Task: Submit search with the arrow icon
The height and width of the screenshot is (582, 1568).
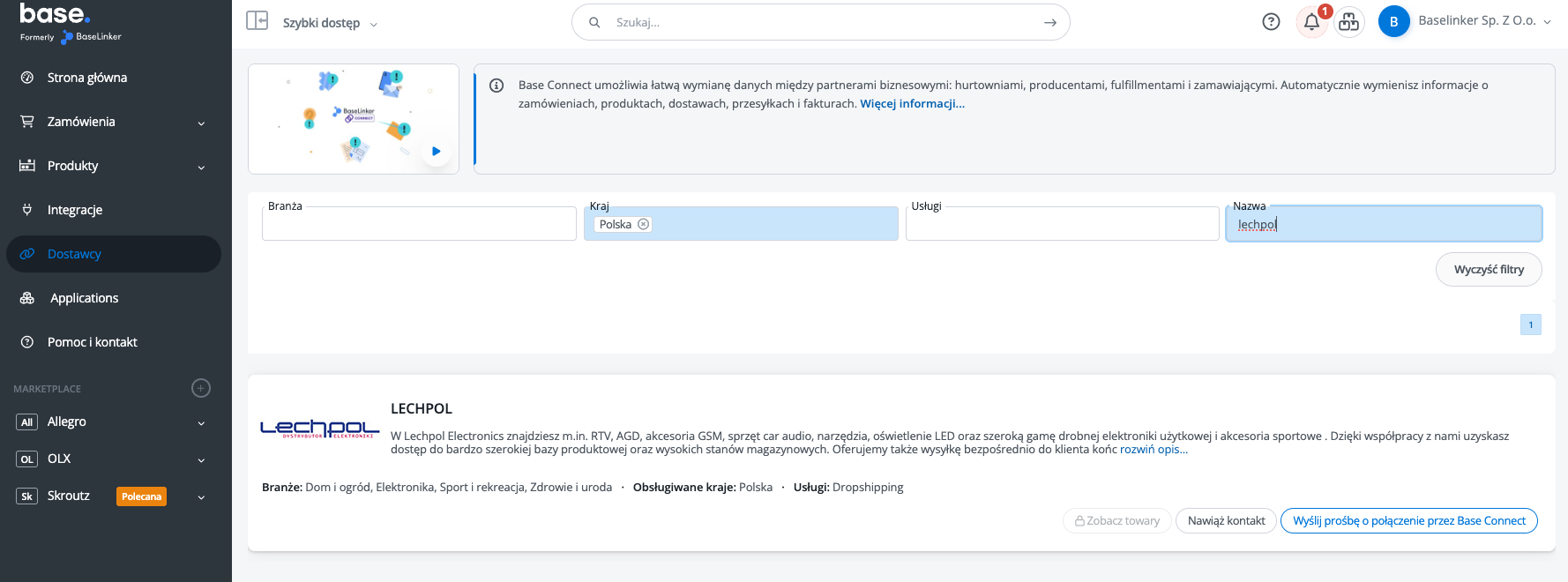Action: 1050,23
